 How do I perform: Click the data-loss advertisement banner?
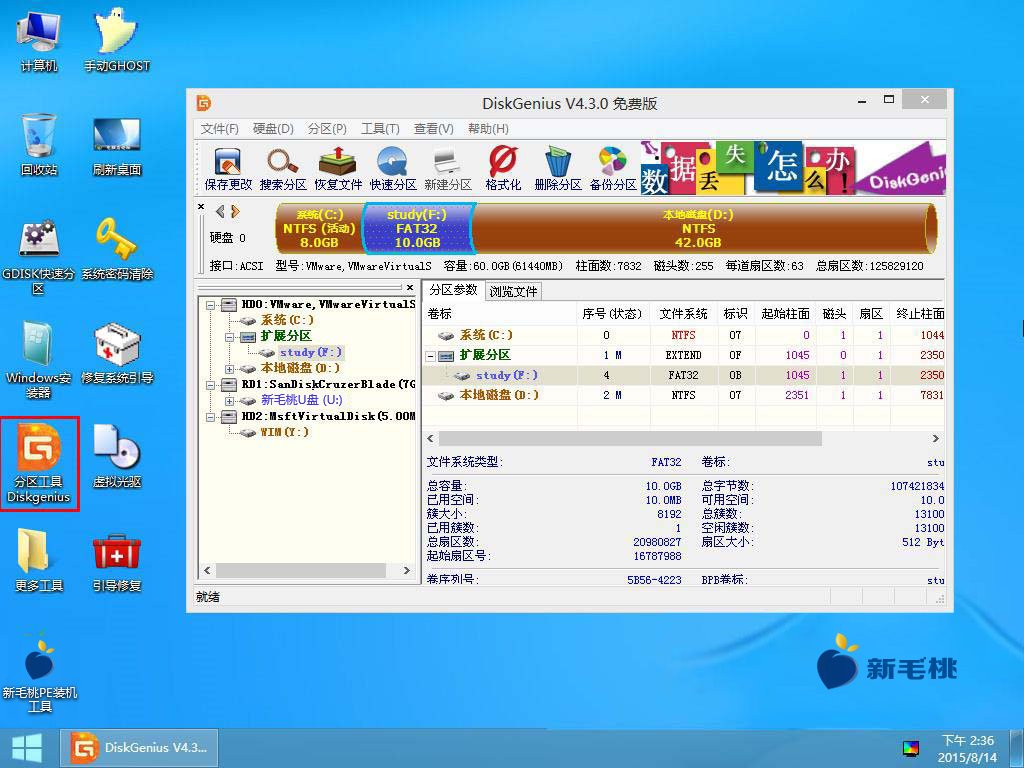click(792, 168)
